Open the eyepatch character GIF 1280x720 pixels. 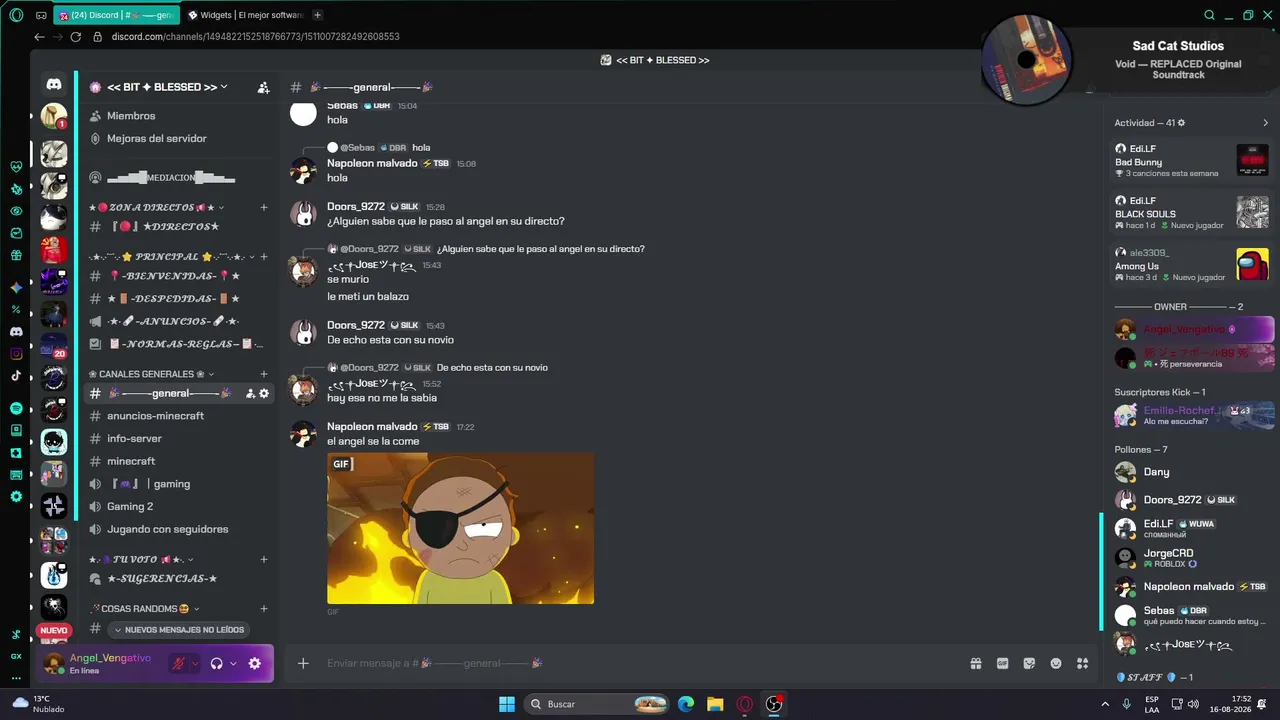[460, 528]
